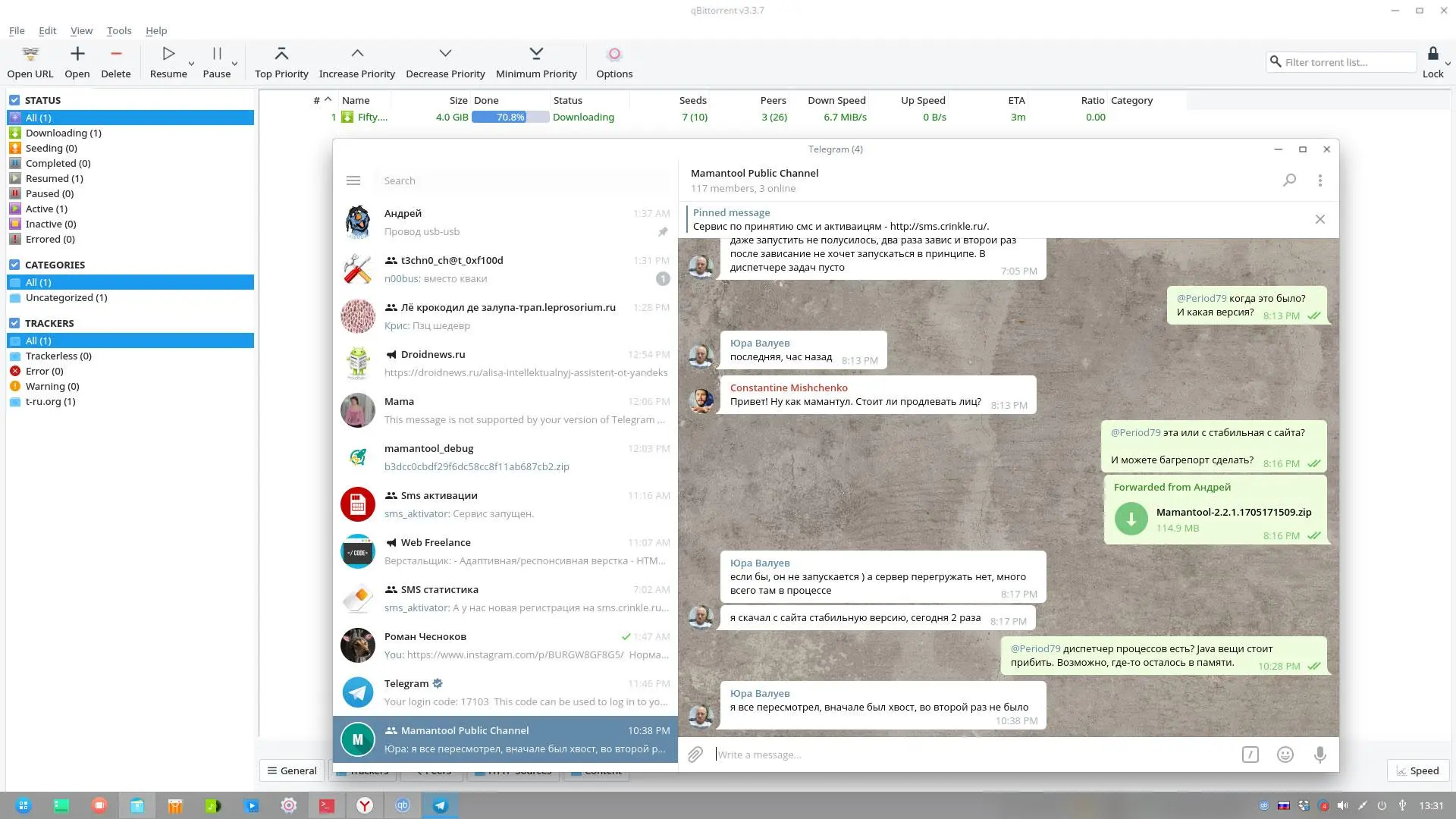Sort torrents by Ratio column
Viewport: 1456px width, 819px height.
point(1093,100)
